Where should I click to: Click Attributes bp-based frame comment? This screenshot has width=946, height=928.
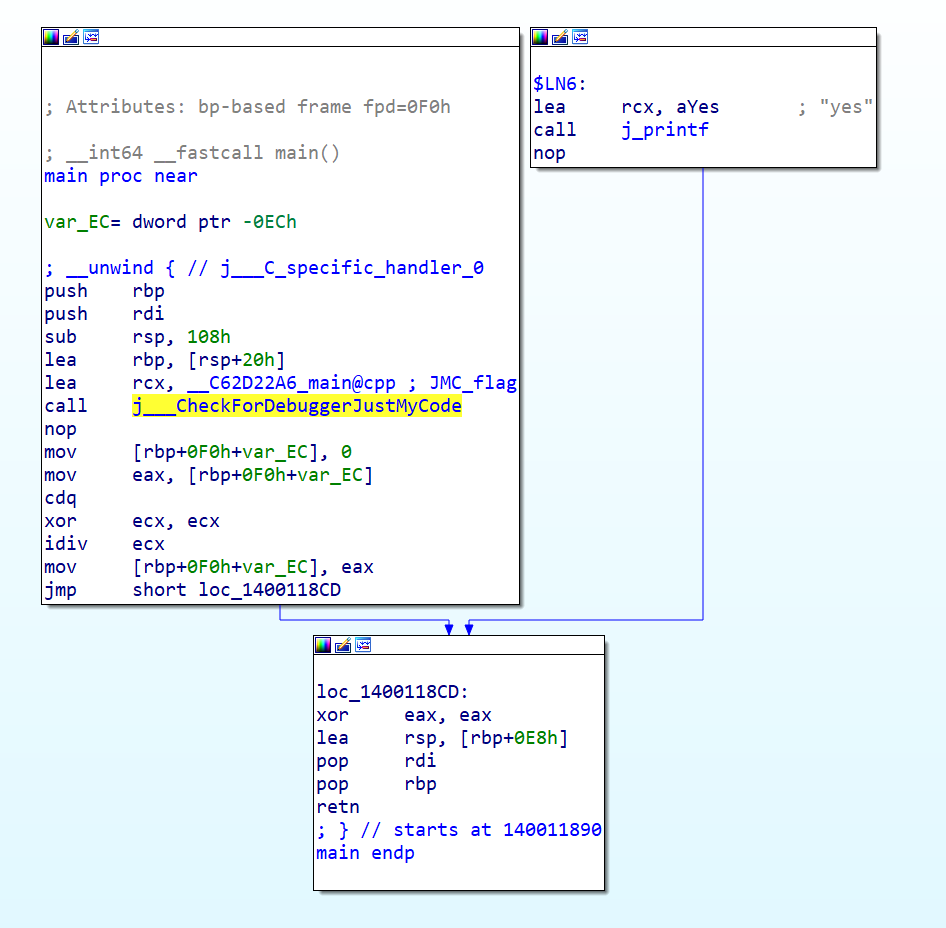click(247, 107)
